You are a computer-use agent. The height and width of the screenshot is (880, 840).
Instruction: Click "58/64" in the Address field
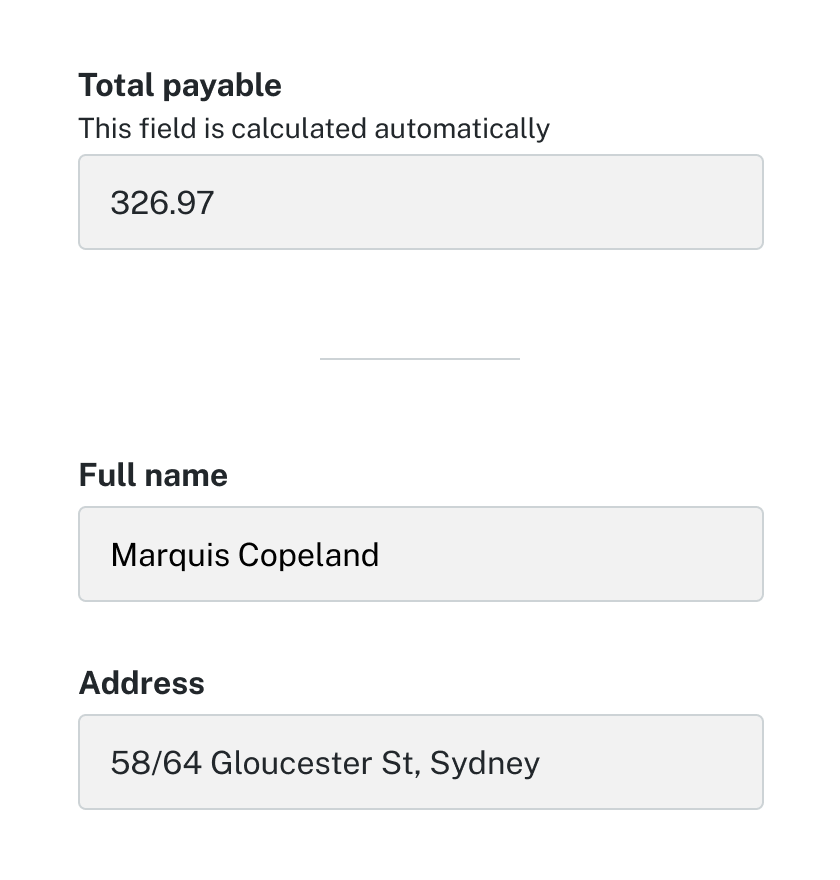click(x=156, y=763)
